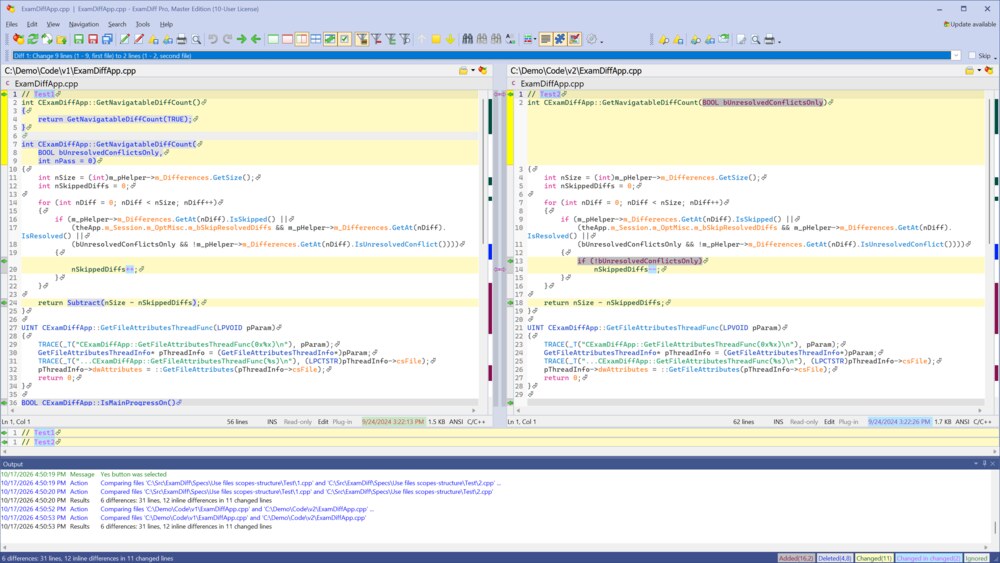Click the Print preview magnifier icon
1000x563 pixels.
196,40
